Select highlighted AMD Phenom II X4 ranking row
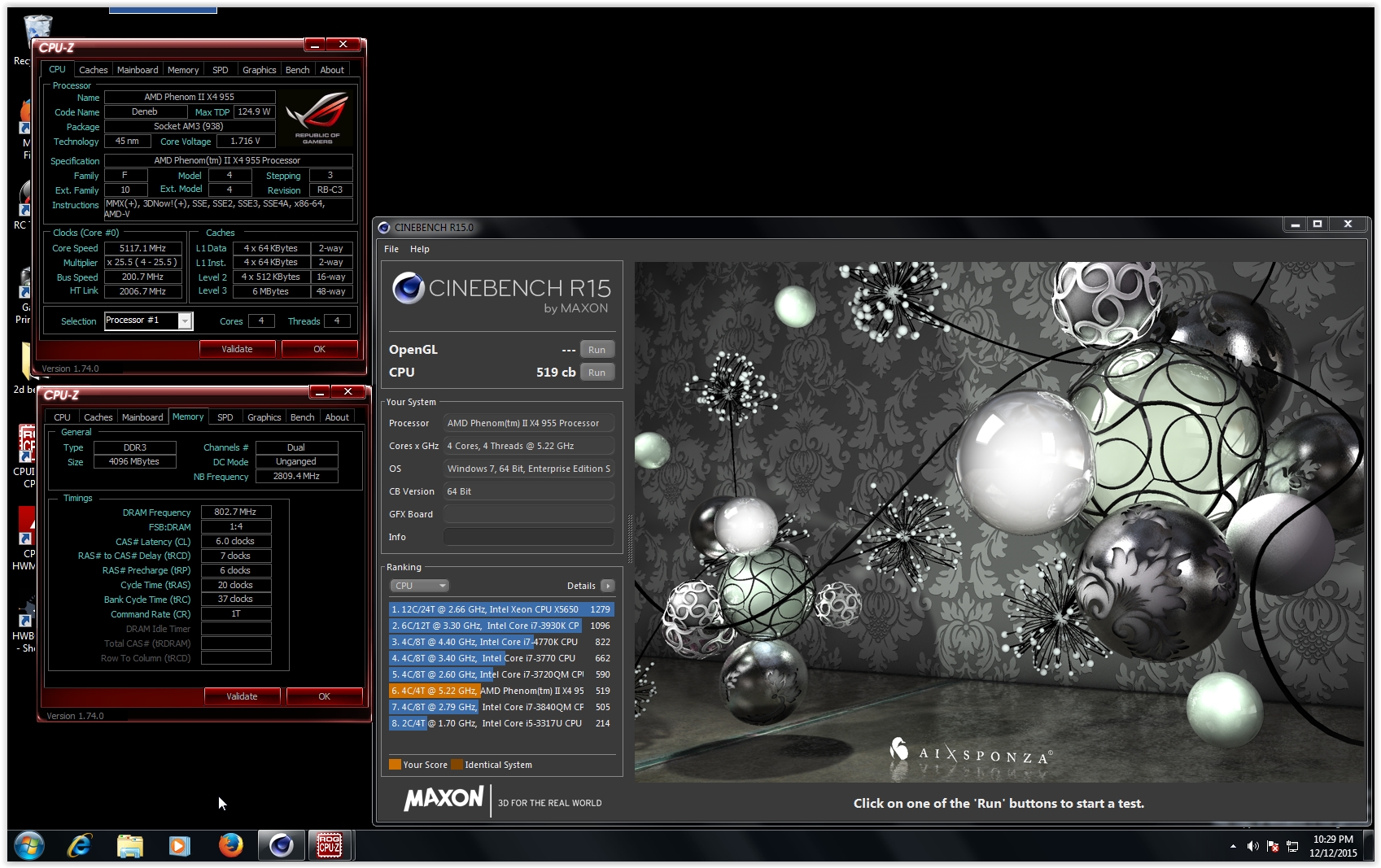The width and height of the screenshot is (1381, 868). (501, 691)
